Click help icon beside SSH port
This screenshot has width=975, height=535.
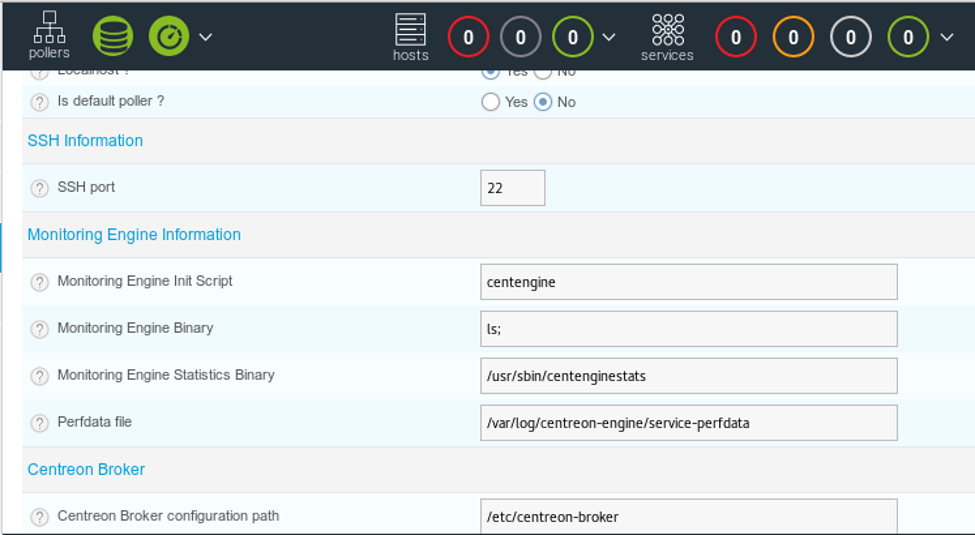[x=40, y=188]
